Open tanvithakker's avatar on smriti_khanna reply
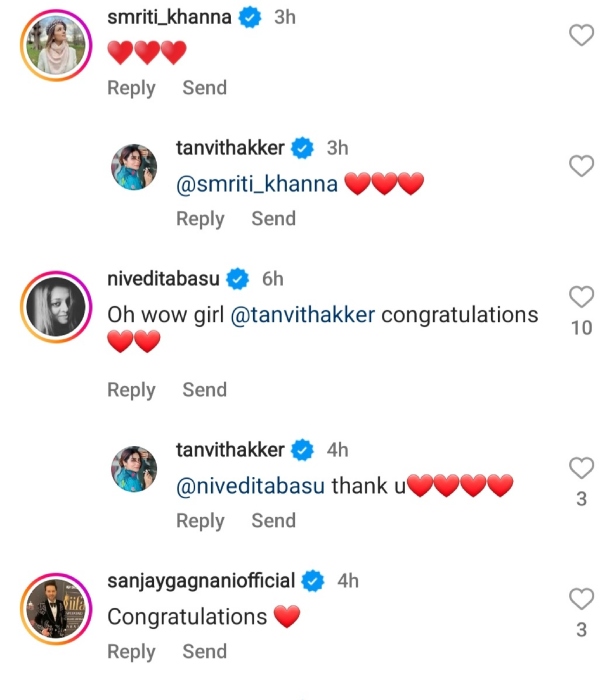The width and height of the screenshot is (604, 700). (133, 169)
